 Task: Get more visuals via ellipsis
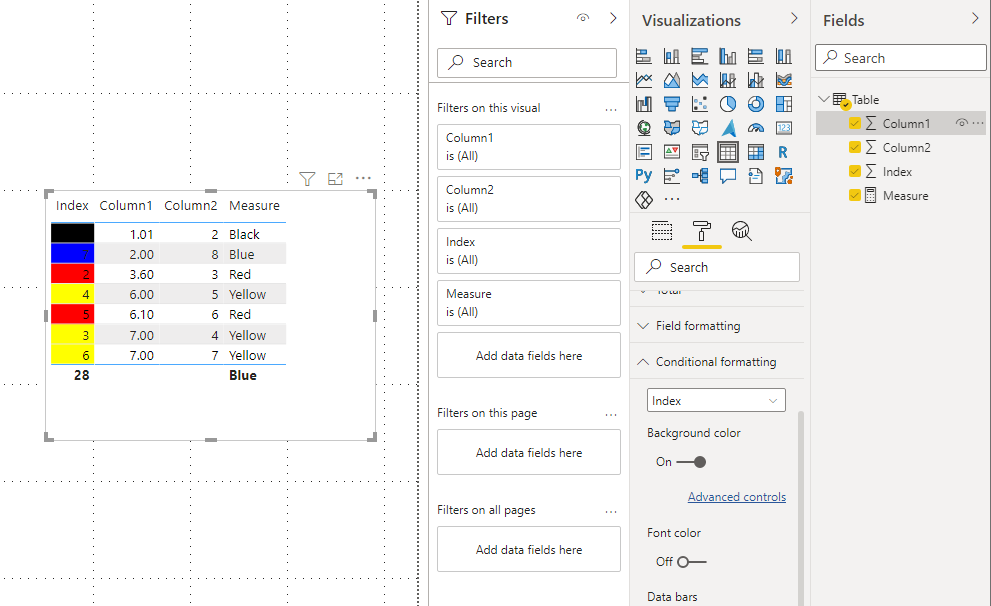click(672, 199)
